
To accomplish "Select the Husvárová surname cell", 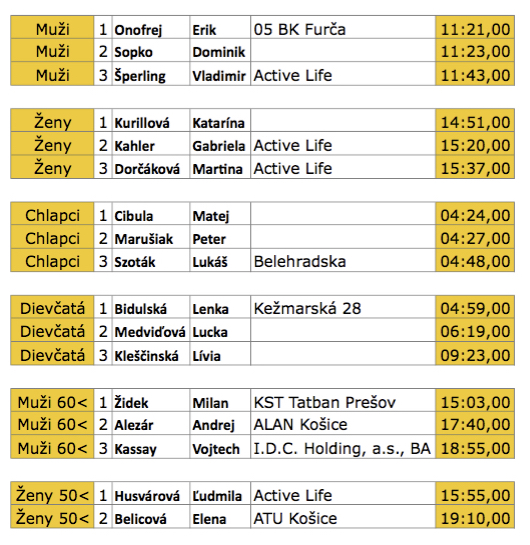I will (151, 494).
